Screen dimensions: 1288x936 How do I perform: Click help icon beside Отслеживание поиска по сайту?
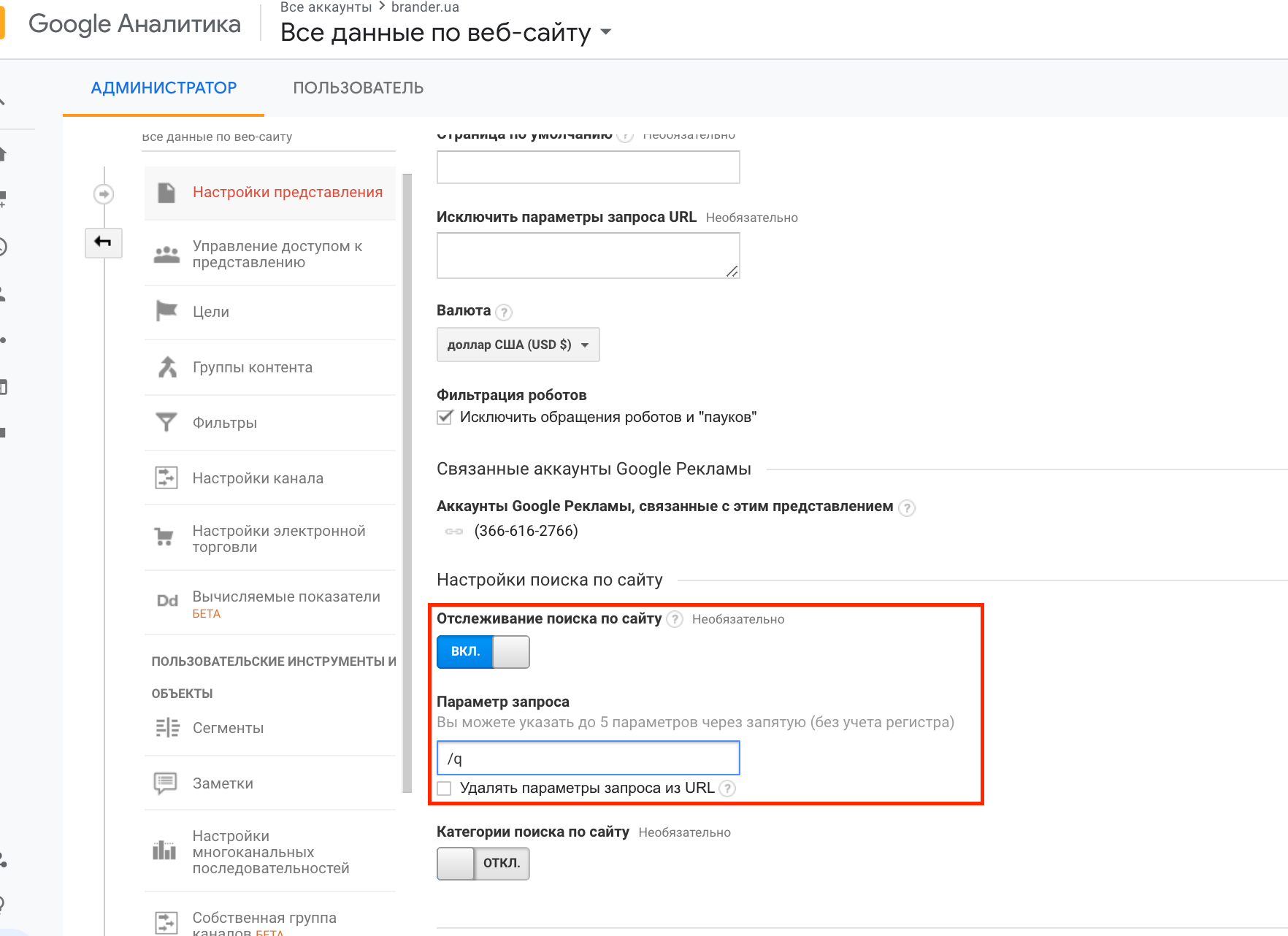675,620
